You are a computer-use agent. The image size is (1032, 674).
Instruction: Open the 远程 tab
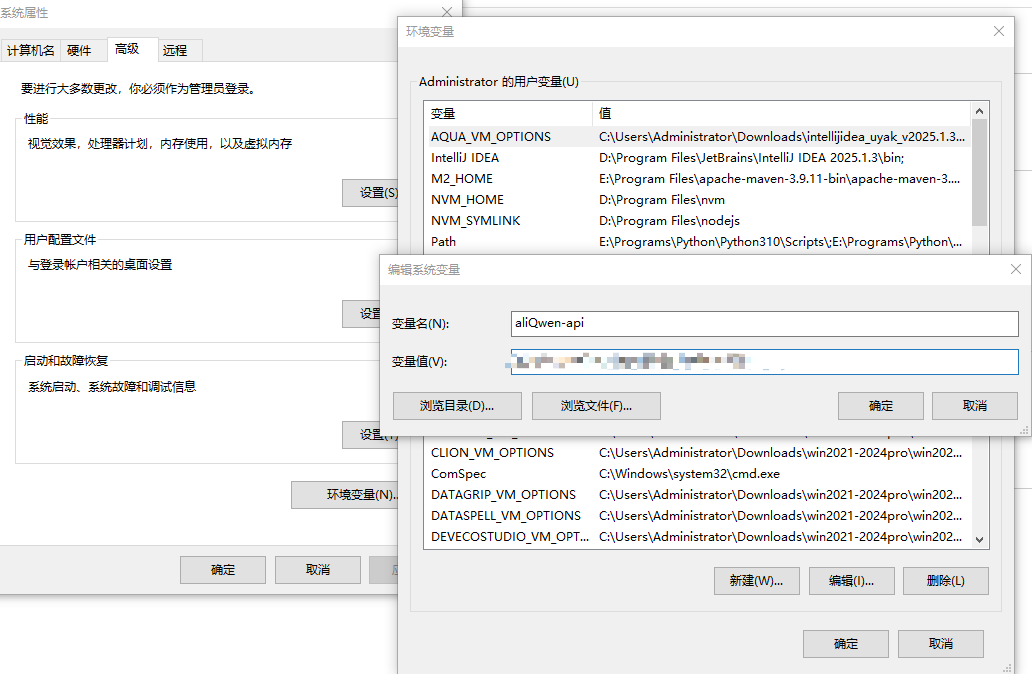[177, 50]
